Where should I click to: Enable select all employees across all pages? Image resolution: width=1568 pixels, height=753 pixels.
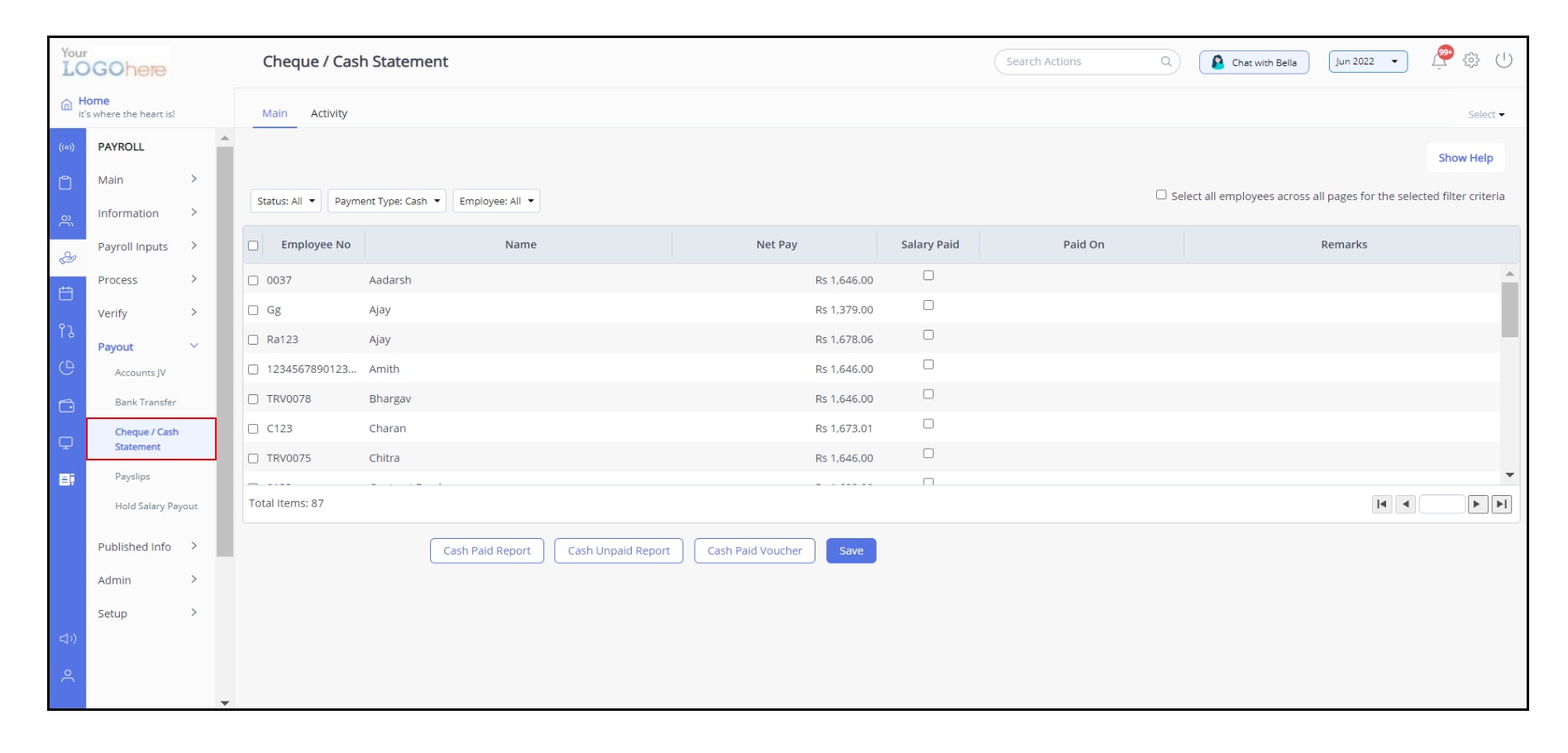pos(1159,195)
